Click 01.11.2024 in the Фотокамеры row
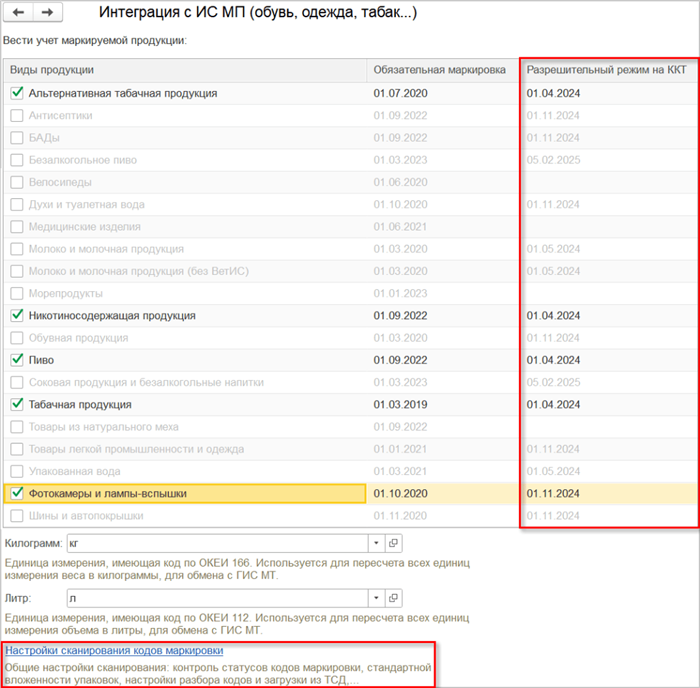Image resolution: width=700 pixels, height=688 pixels. tap(553, 493)
